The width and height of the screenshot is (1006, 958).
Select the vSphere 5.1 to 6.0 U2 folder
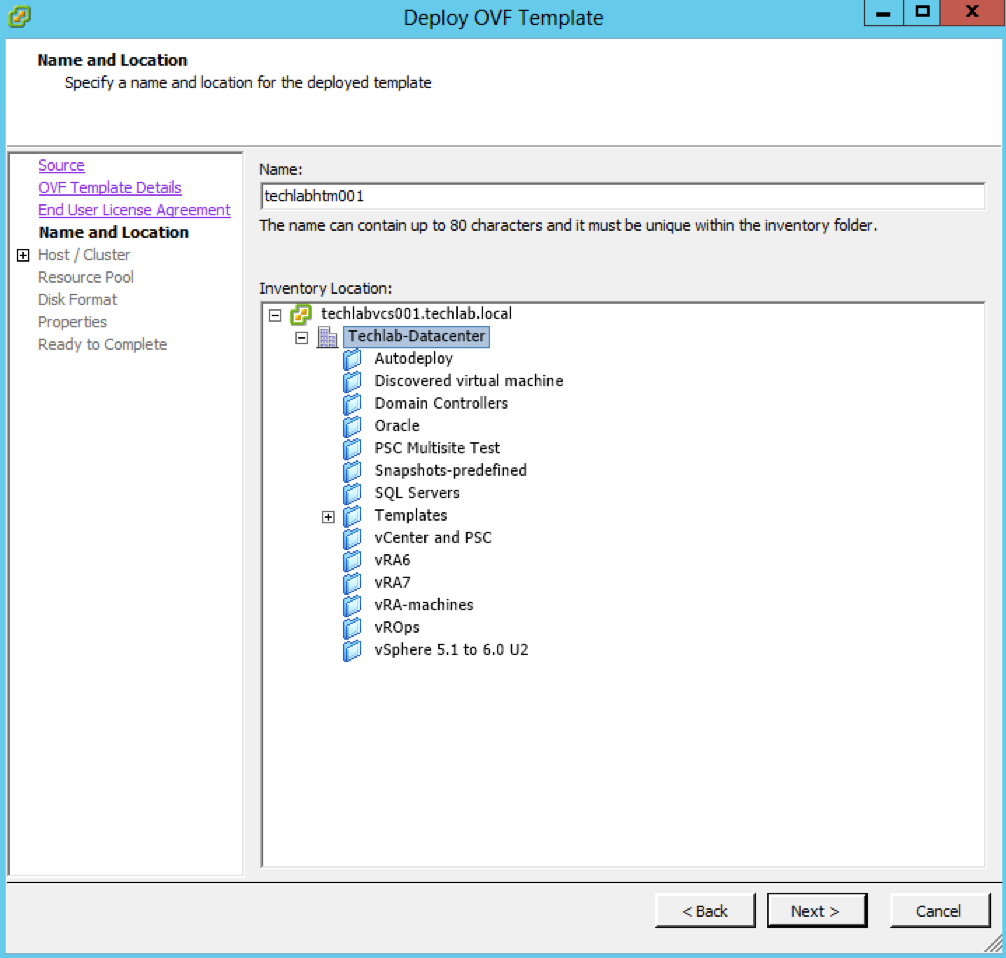[x=452, y=650]
